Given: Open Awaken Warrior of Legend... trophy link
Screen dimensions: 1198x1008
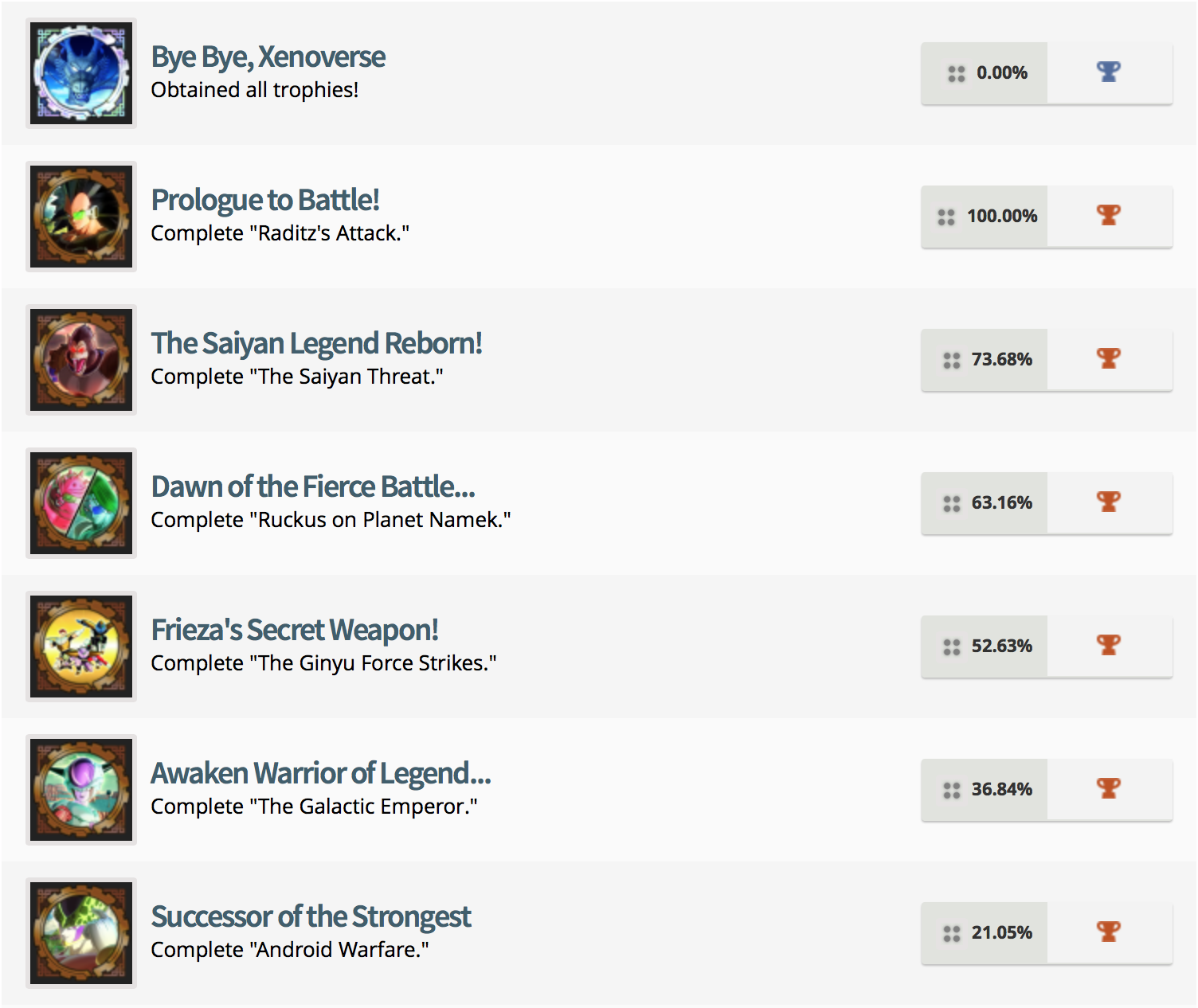Looking at the screenshot, I should pyautogui.click(x=320, y=774).
